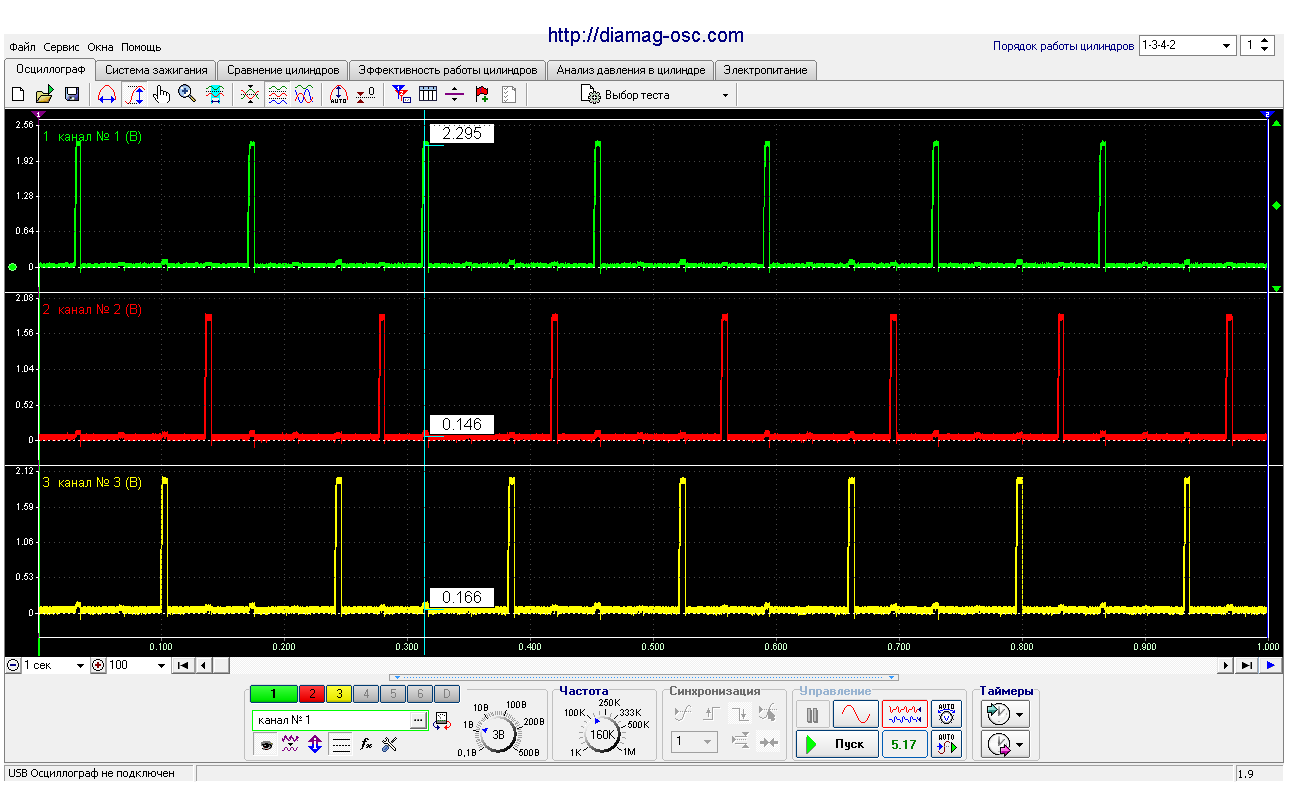Viewport: 1296px width, 786px height.
Task: Open the upper timer dropdown arrow
Action: pyautogui.click(x=1019, y=715)
